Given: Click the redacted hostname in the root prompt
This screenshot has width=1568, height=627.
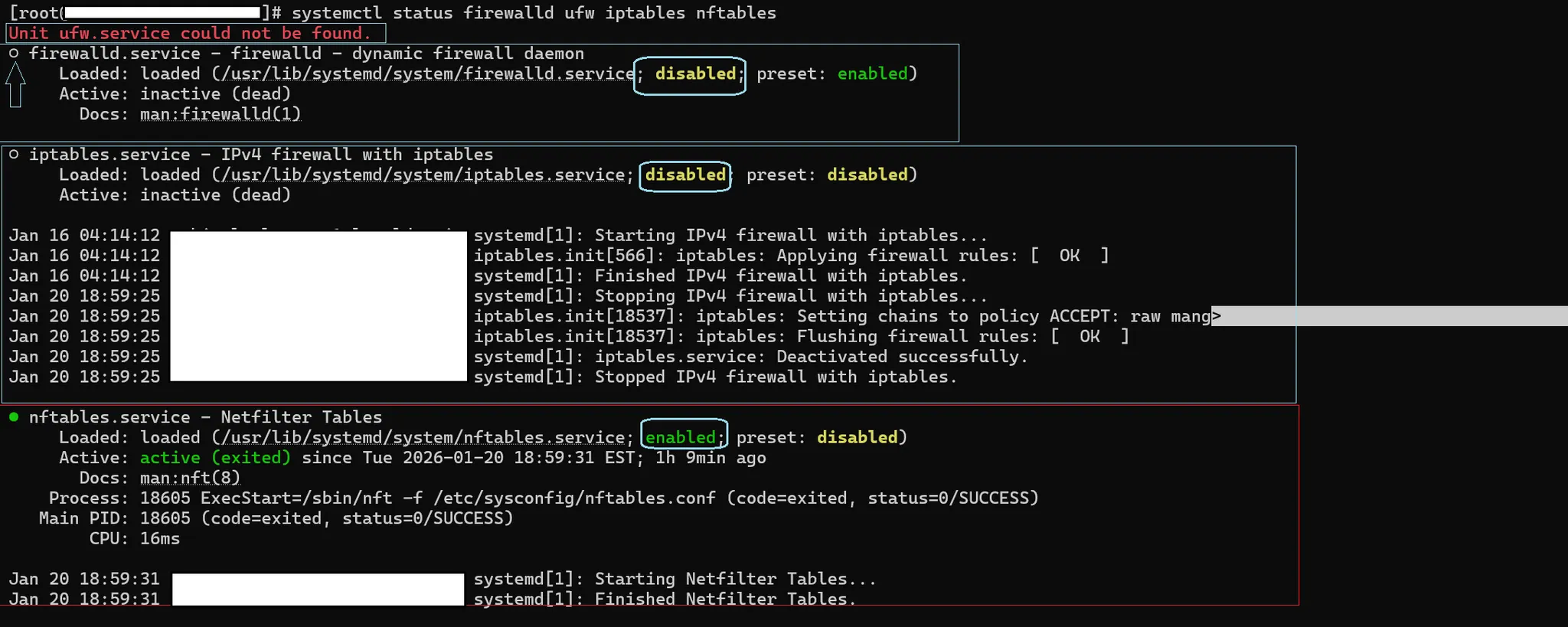Looking at the screenshot, I should (x=162, y=13).
